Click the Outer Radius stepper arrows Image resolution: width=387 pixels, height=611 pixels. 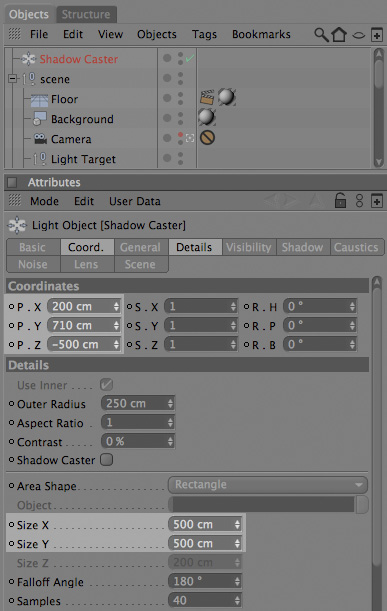170,403
